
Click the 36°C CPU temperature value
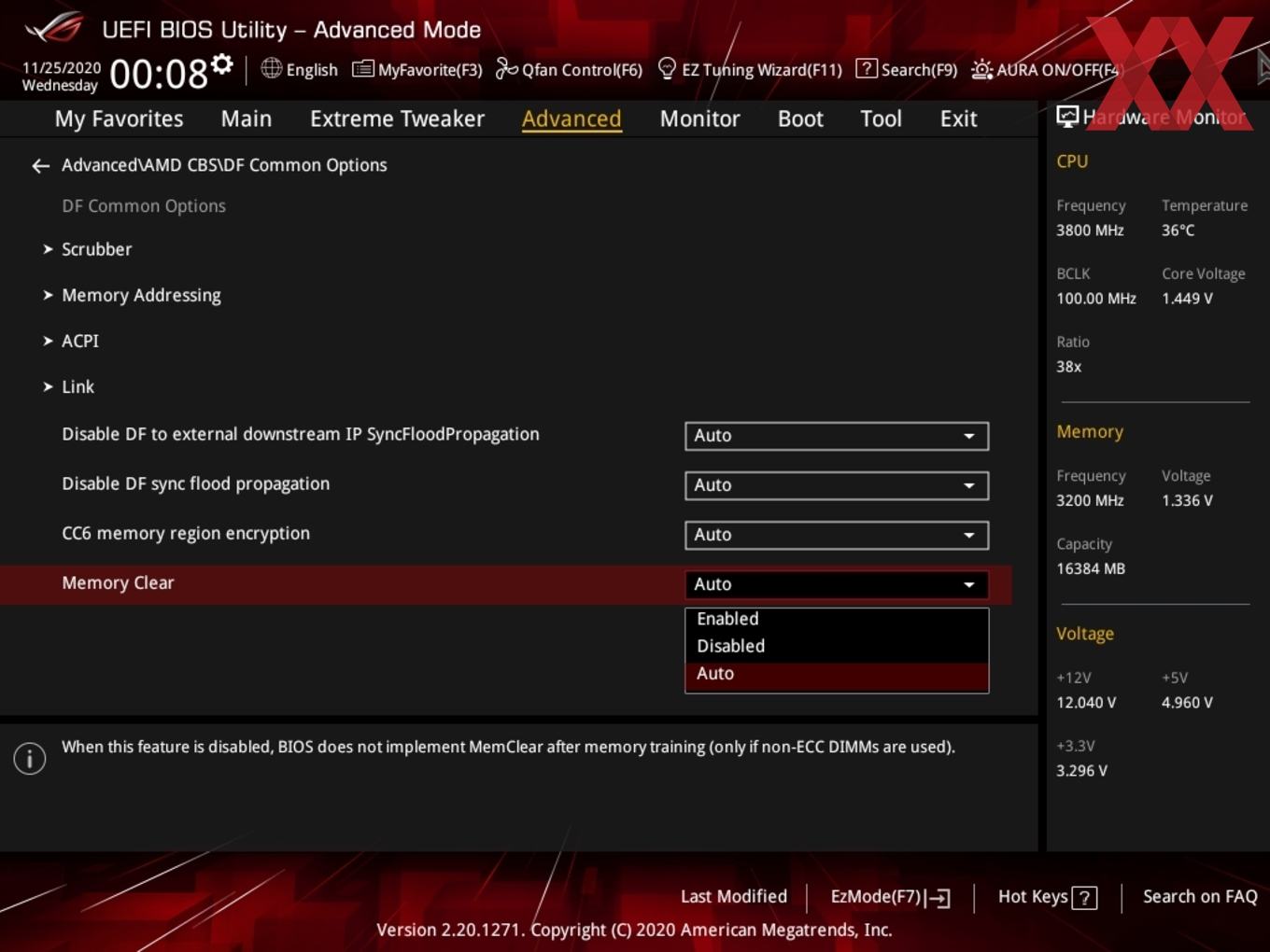tap(1178, 231)
